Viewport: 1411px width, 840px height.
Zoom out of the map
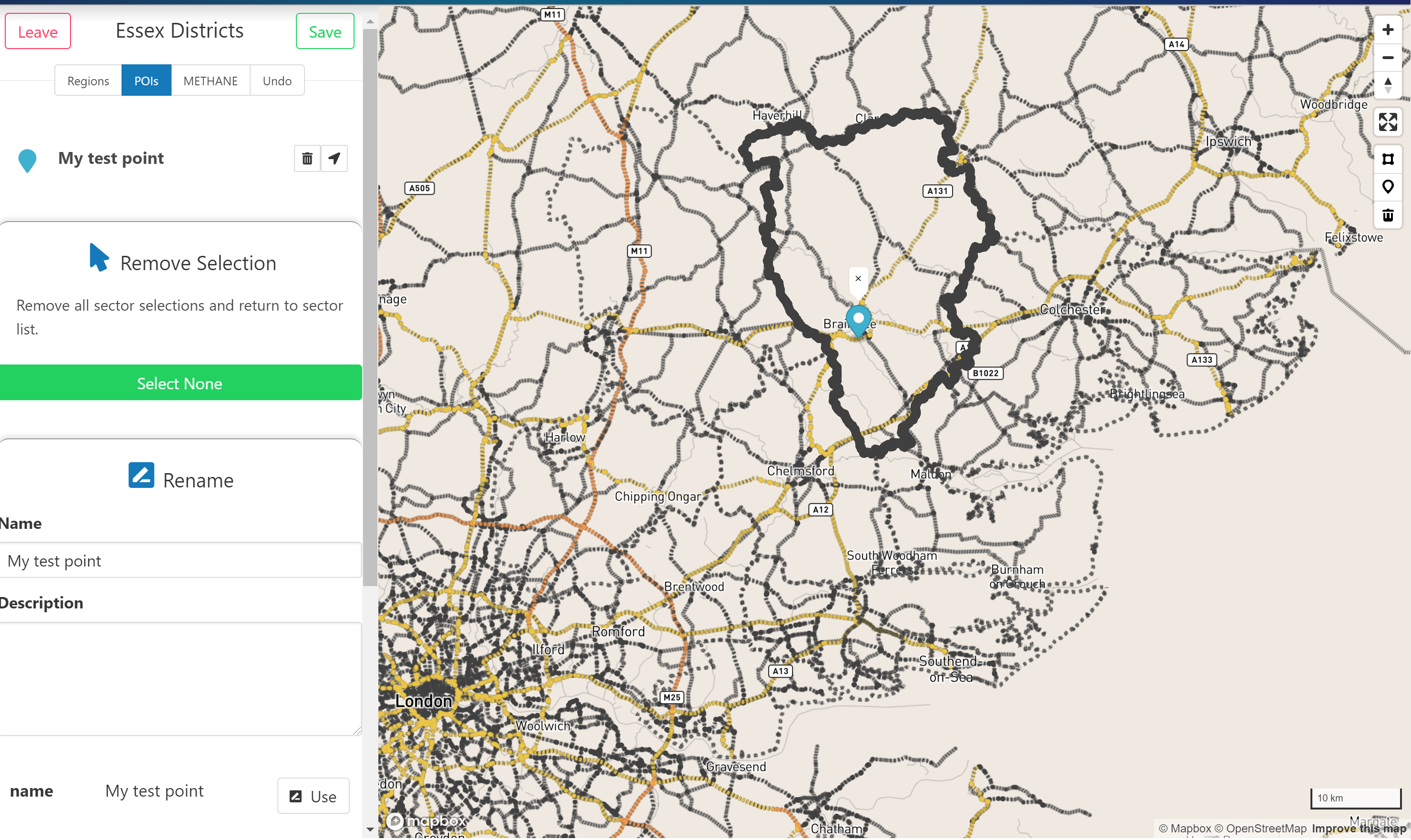[1387, 58]
